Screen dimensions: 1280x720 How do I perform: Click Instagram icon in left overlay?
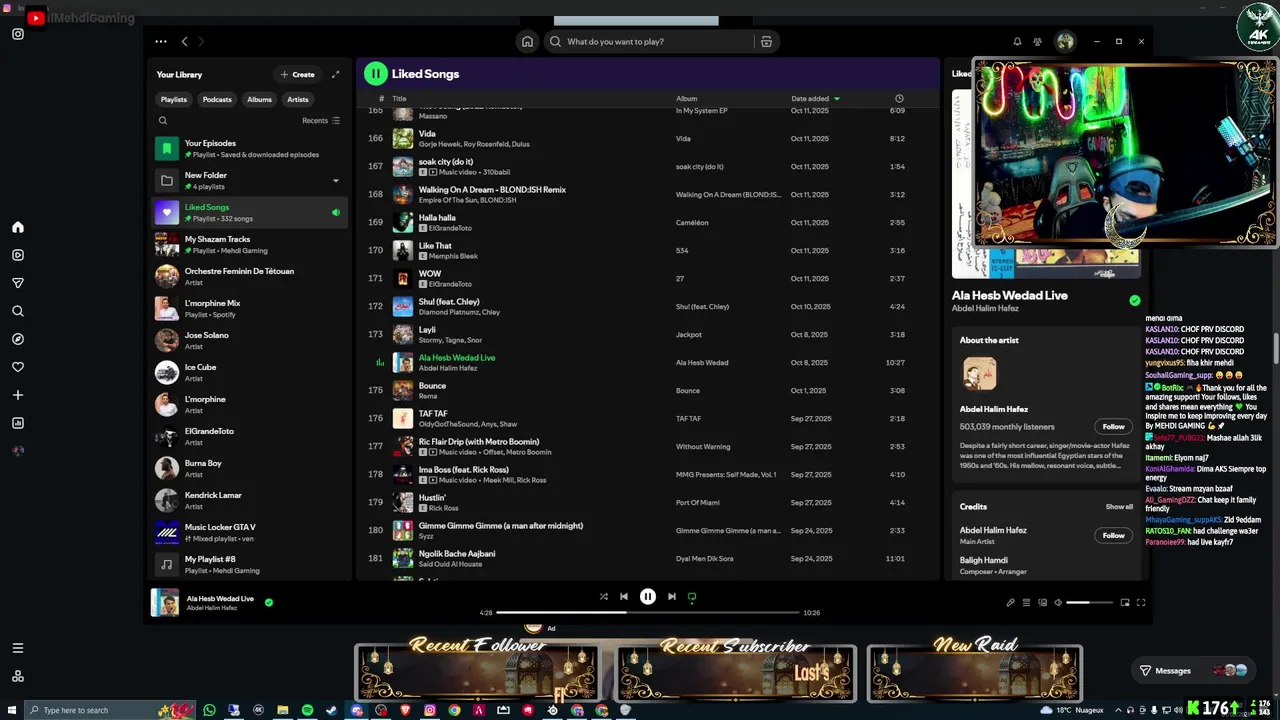click(x=18, y=34)
